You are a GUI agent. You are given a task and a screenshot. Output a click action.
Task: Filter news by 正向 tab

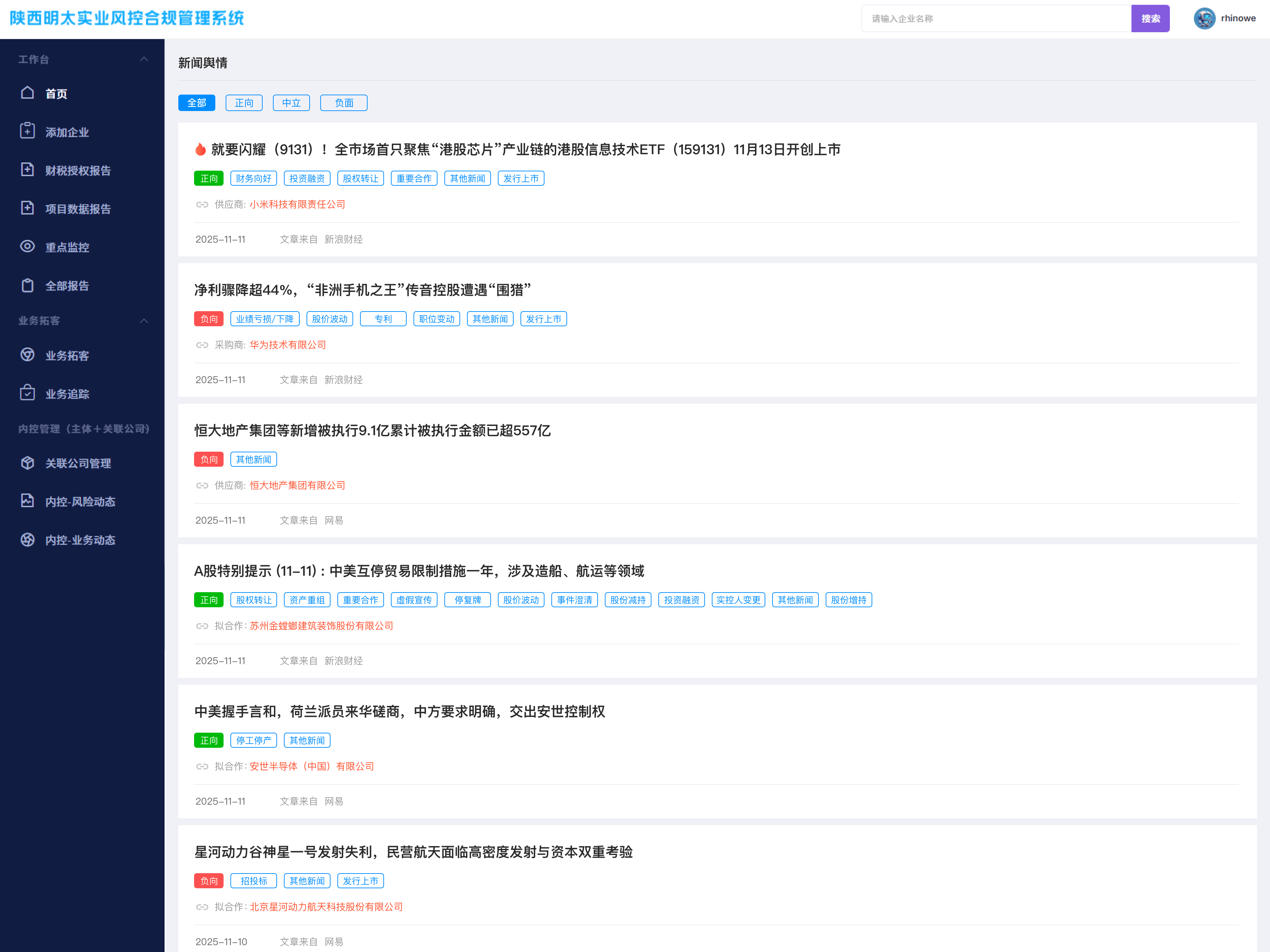244,103
